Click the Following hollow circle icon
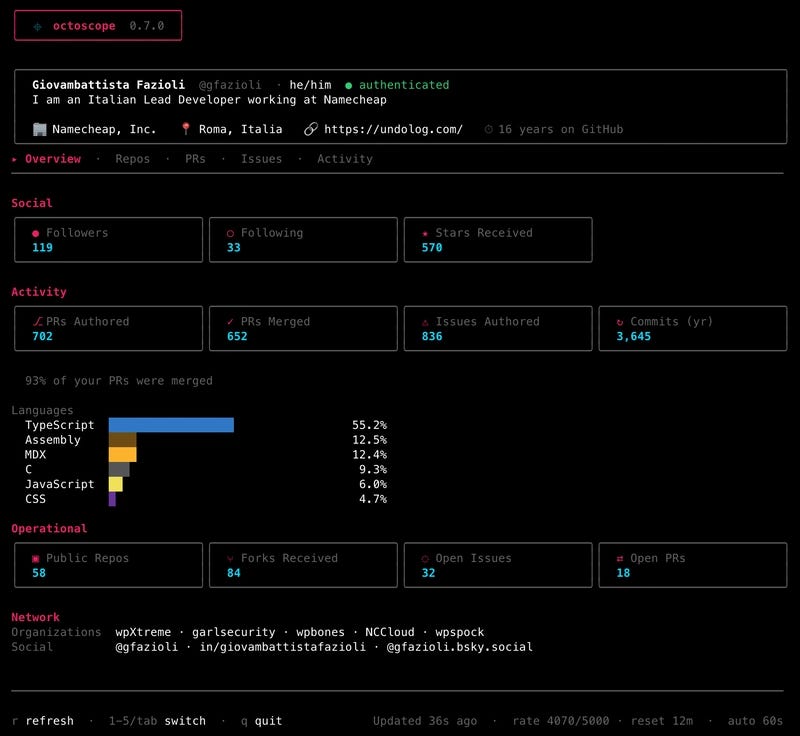800x736 pixels. click(x=230, y=234)
